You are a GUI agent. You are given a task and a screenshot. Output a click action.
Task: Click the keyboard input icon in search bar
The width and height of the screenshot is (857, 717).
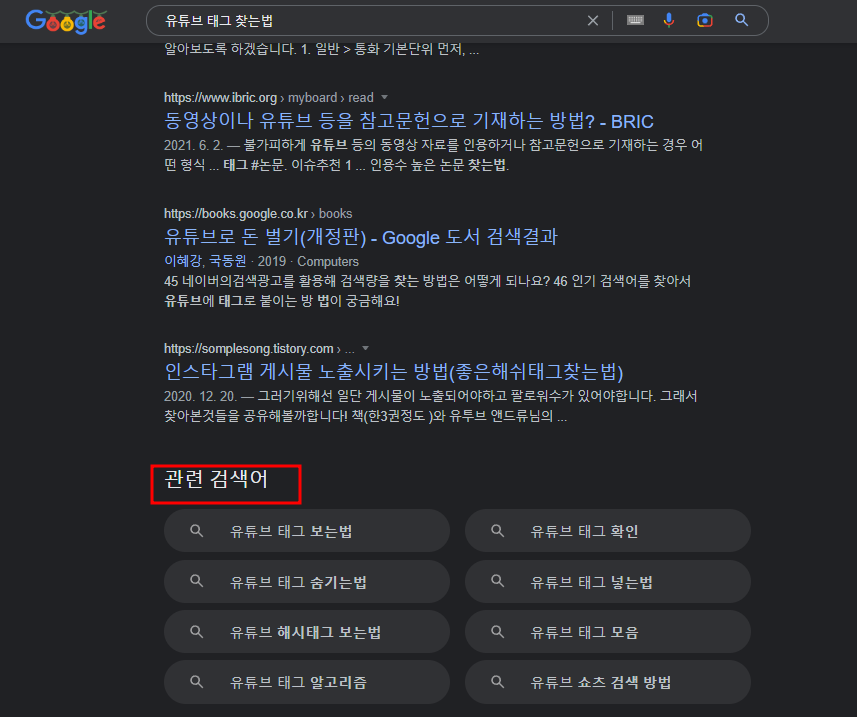click(634, 20)
